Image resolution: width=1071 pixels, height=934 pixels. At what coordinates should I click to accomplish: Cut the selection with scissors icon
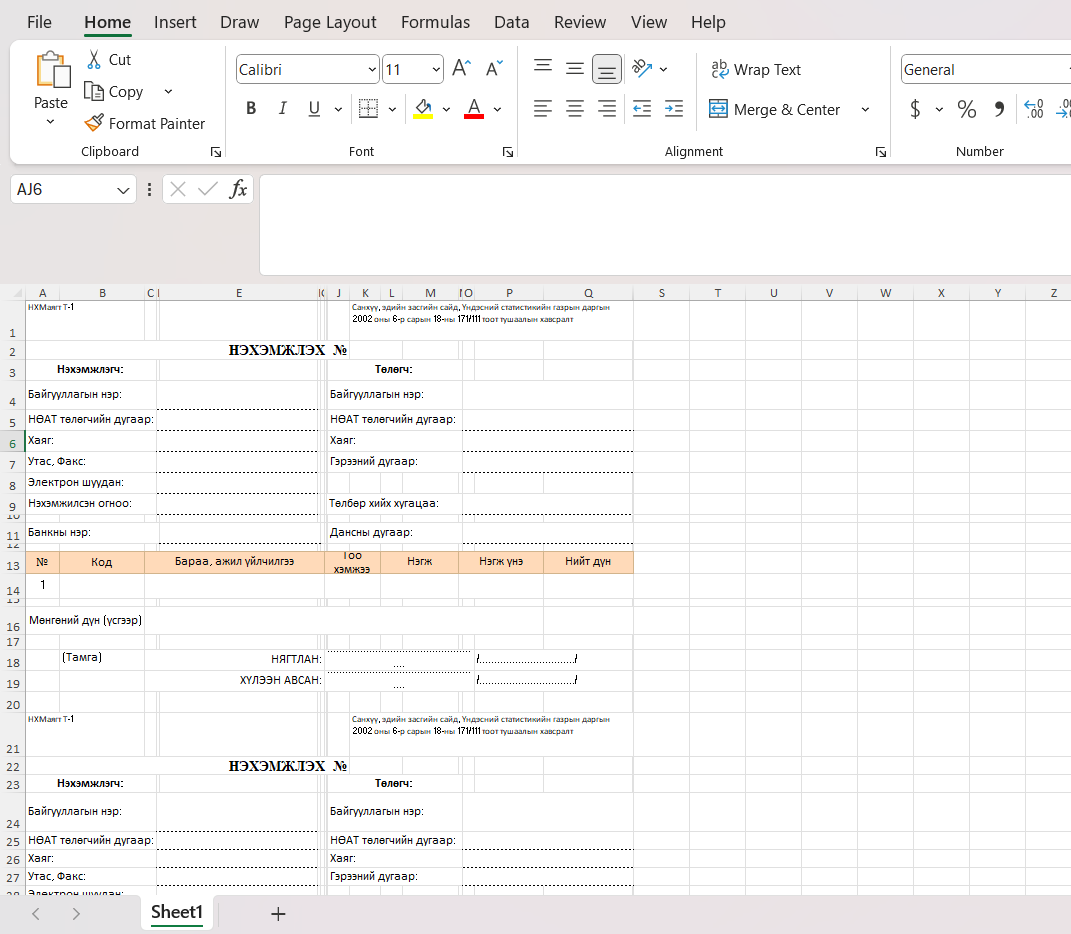[94, 59]
